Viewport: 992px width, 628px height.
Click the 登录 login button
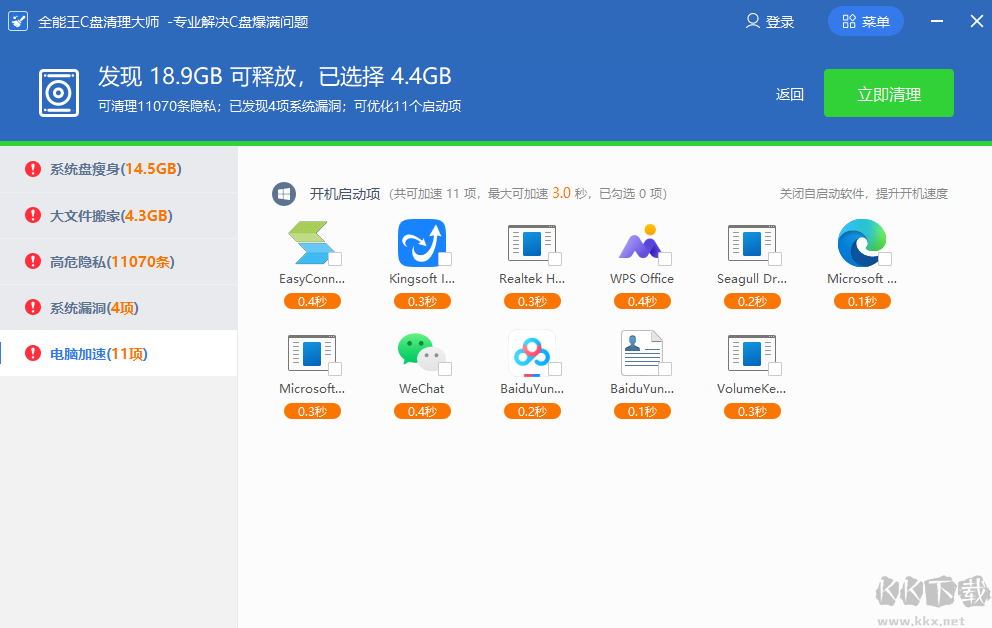click(x=770, y=21)
